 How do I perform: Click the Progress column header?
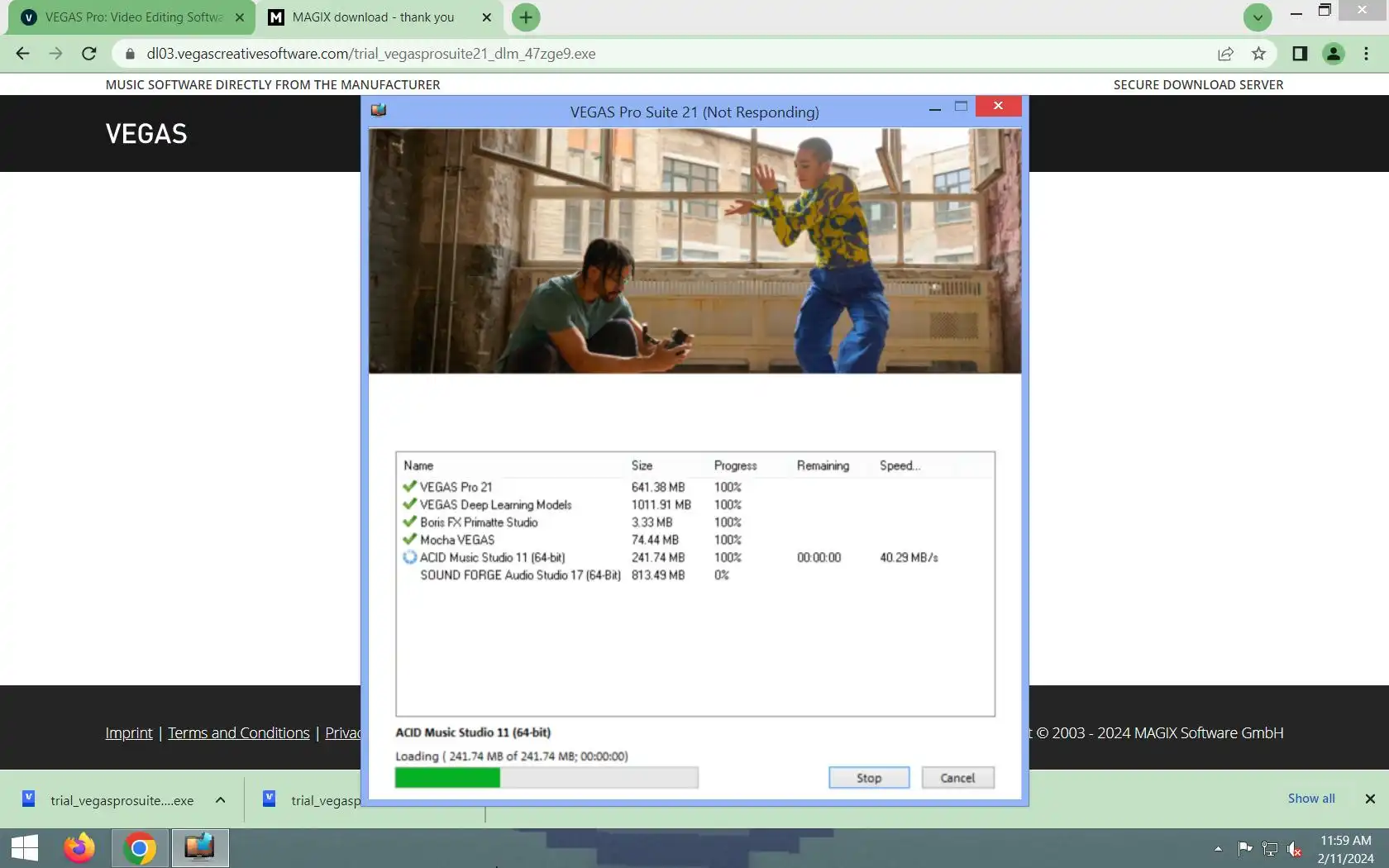coord(735,465)
